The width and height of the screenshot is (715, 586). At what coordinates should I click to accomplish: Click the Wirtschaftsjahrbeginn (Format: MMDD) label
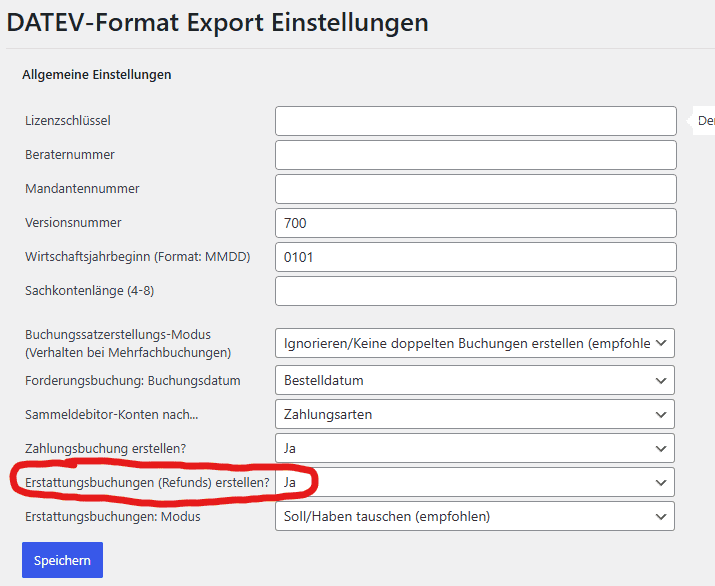coord(138,257)
